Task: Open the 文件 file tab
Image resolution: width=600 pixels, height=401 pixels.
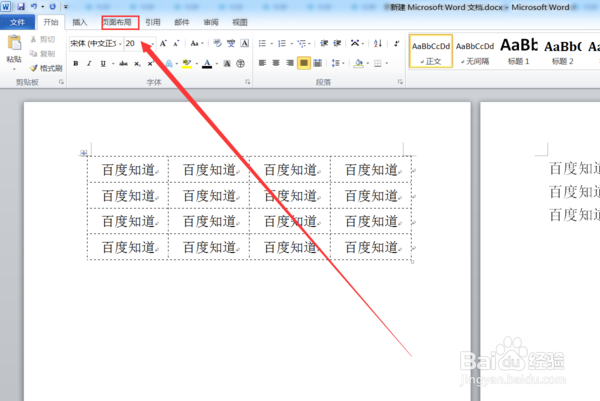Action: click(17, 22)
